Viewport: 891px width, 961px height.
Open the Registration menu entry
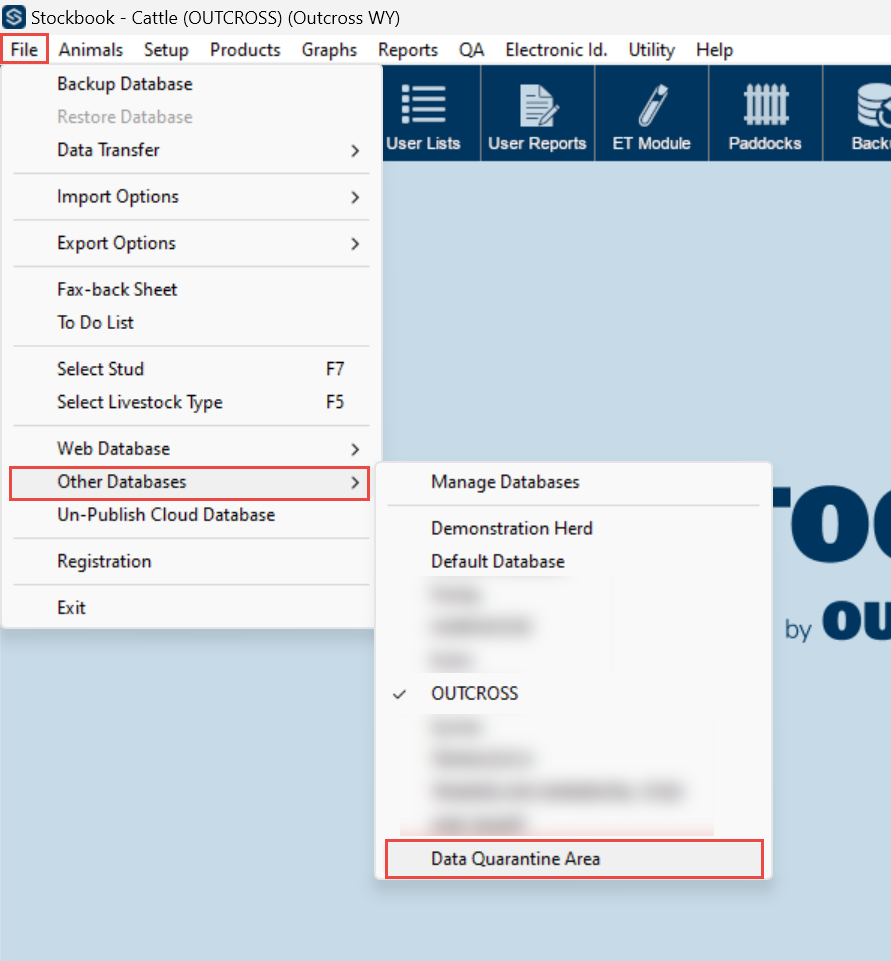click(x=104, y=561)
